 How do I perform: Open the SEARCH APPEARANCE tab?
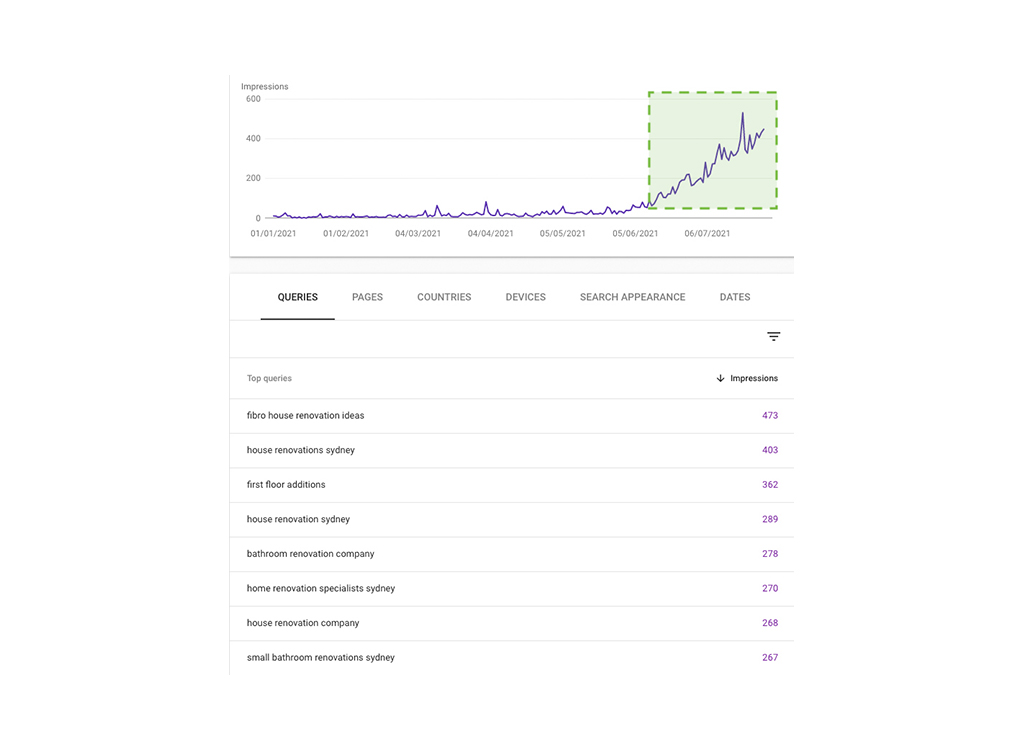coord(632,297)
